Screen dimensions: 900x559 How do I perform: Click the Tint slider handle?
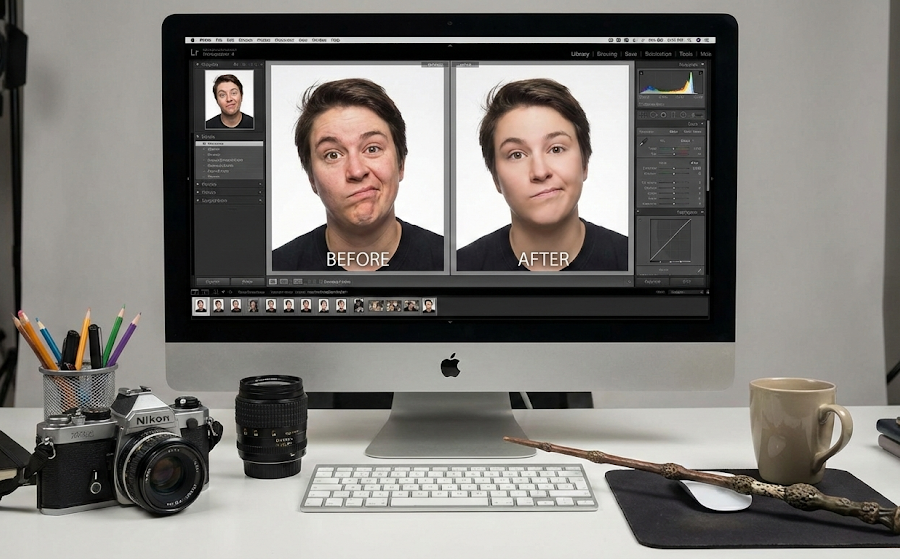point(674,154)
